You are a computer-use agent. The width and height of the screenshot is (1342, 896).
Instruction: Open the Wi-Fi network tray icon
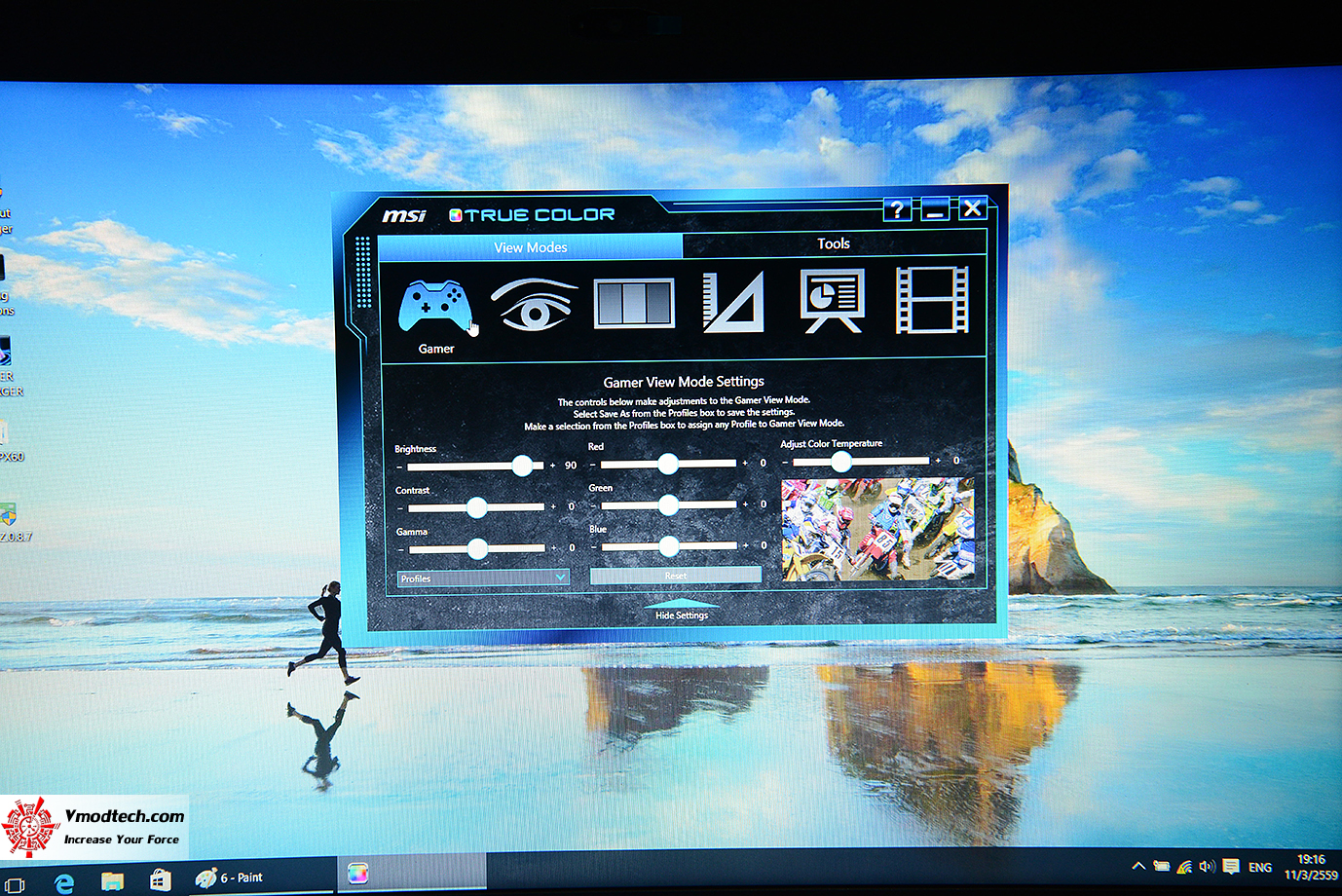(1184, 867)
